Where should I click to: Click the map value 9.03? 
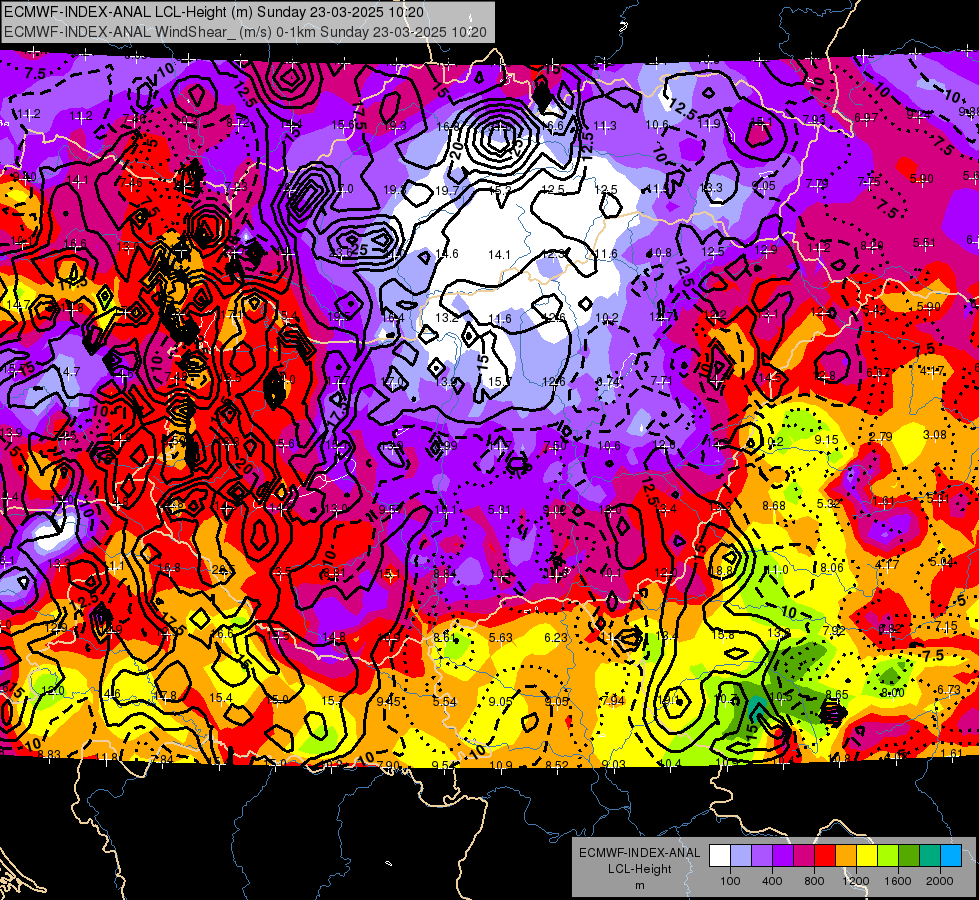[613, 764]
